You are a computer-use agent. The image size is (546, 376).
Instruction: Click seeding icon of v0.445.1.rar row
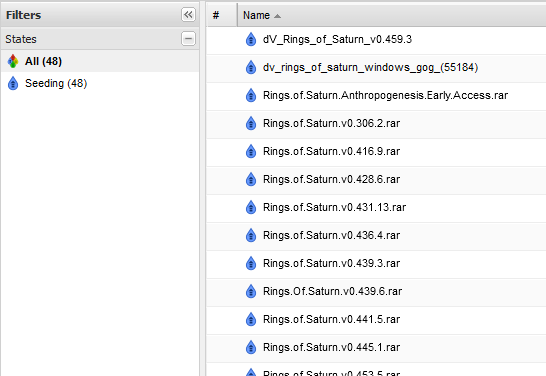point(251,348)
